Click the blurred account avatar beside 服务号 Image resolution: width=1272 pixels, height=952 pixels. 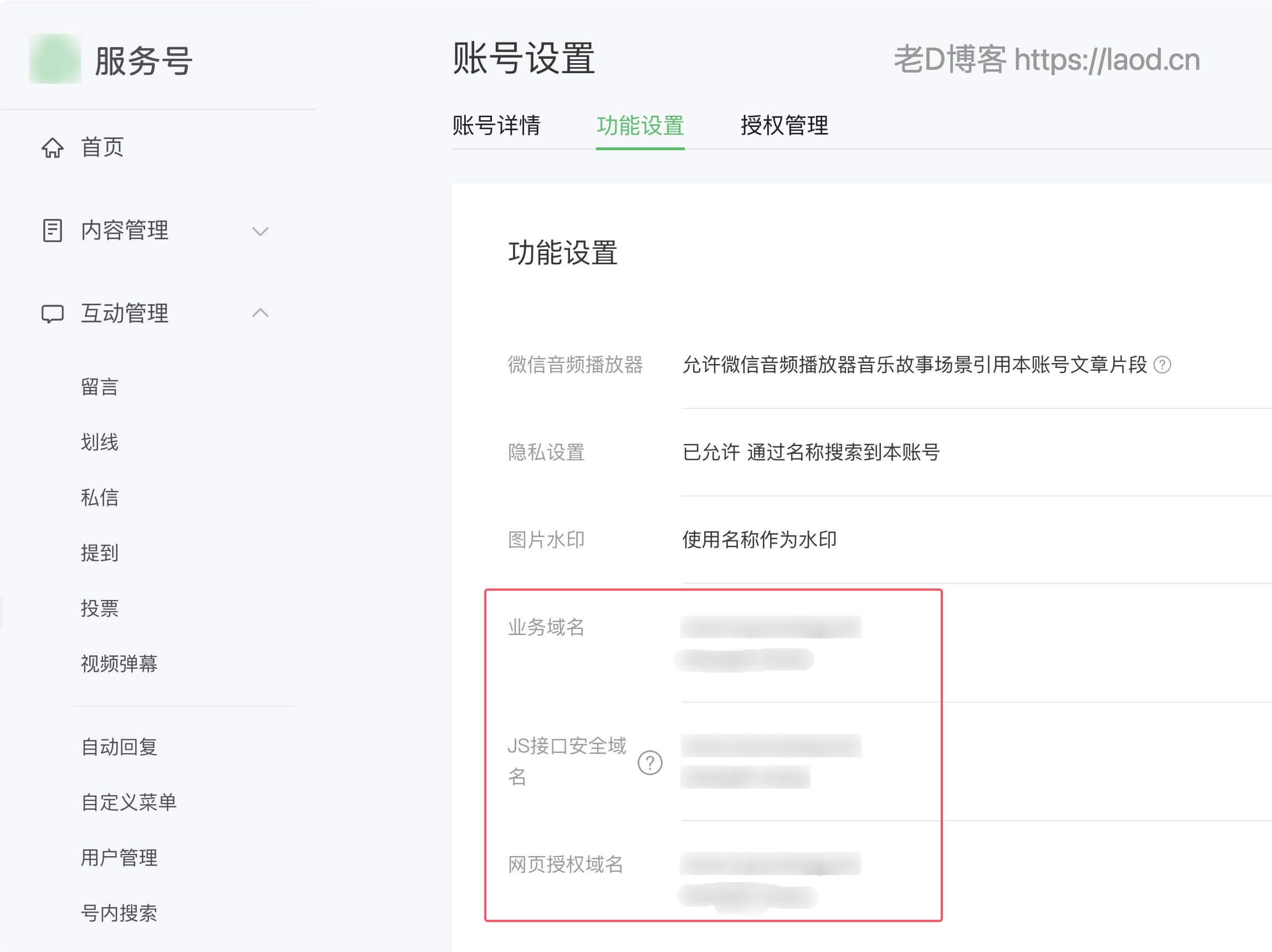coord(55,59)
